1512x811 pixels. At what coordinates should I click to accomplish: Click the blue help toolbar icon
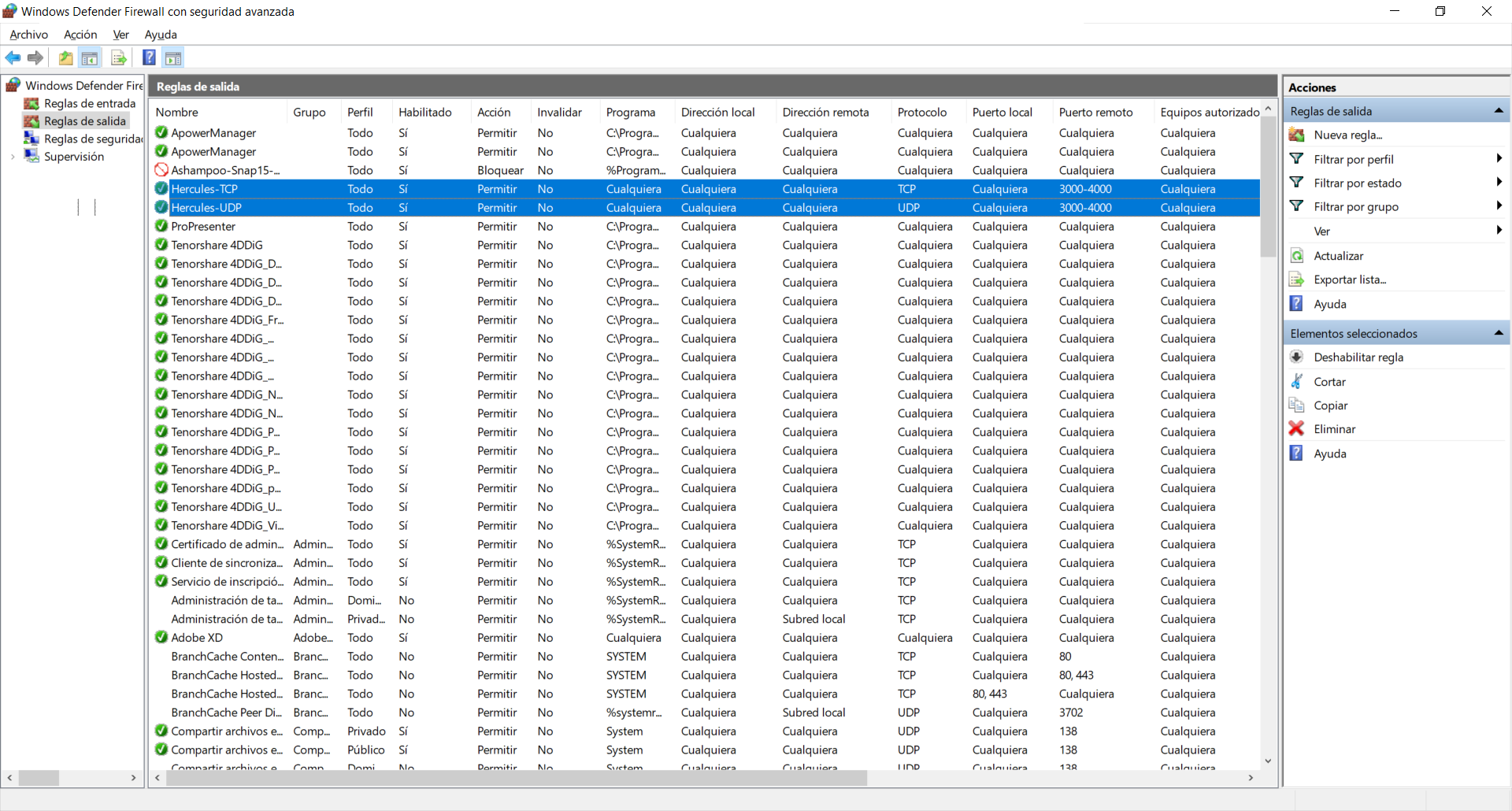(x=149, y=57)
